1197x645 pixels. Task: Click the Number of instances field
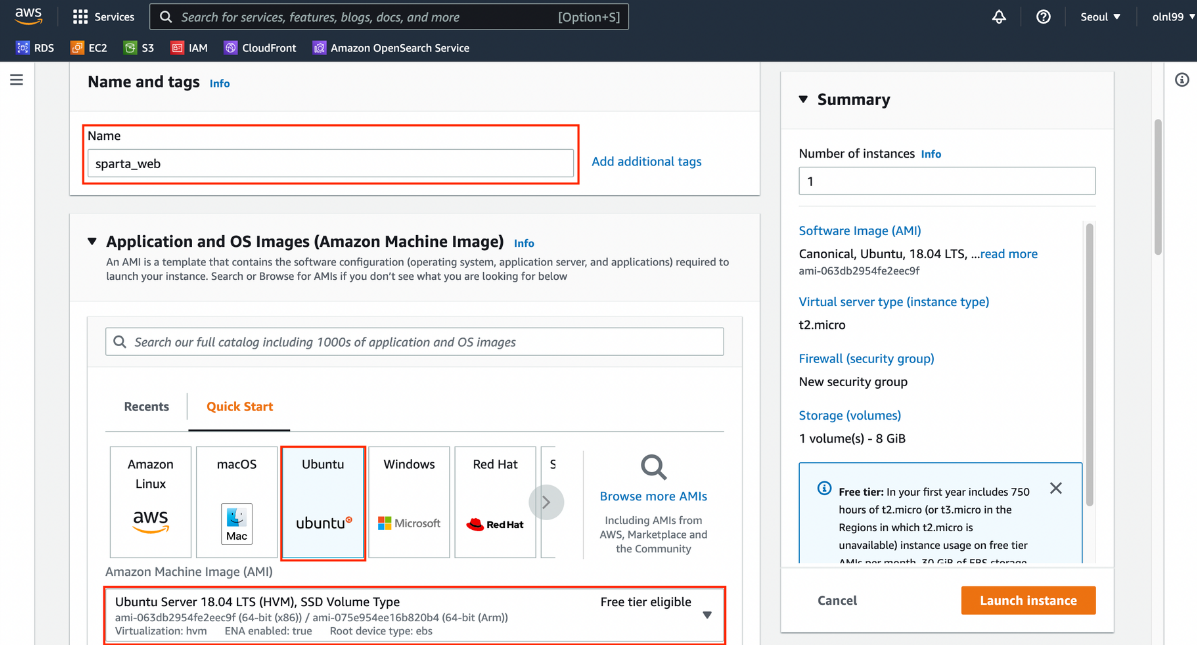click(947, 181)
